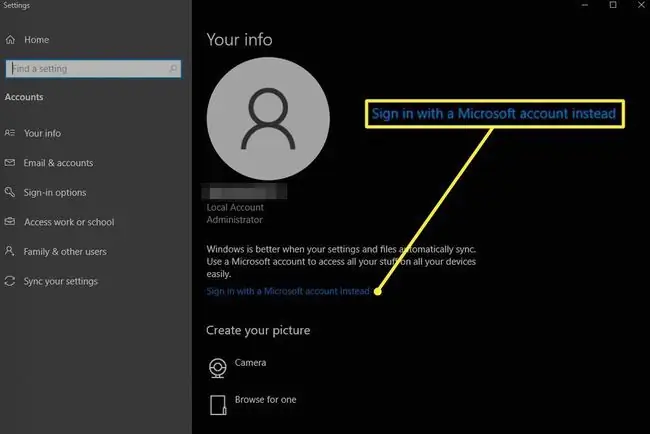The width and height of the screenshot is (650, 434).
Task: Open the Sign-in options label
Action: [x=55, y=192]
